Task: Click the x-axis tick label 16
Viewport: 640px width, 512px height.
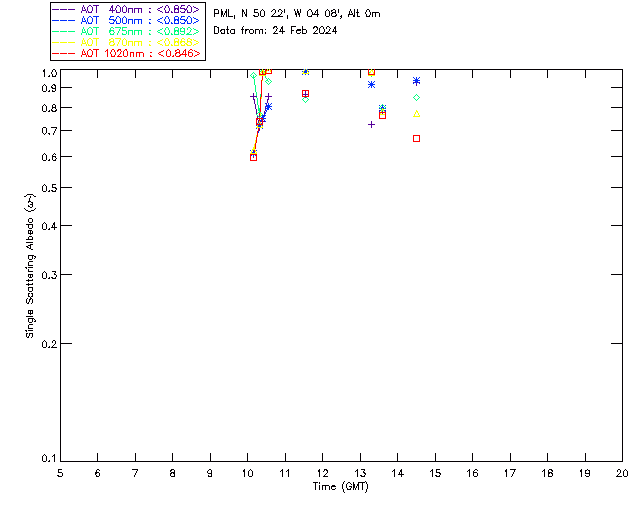Action: (473, 473)
